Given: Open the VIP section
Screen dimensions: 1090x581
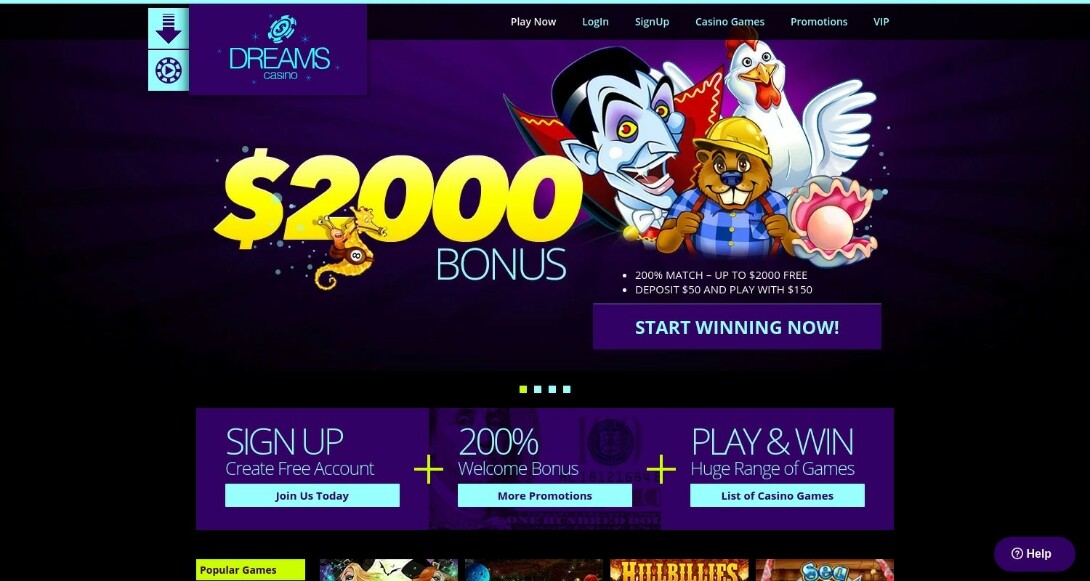Looking at the screenshot, I should [x=881, y=22].
